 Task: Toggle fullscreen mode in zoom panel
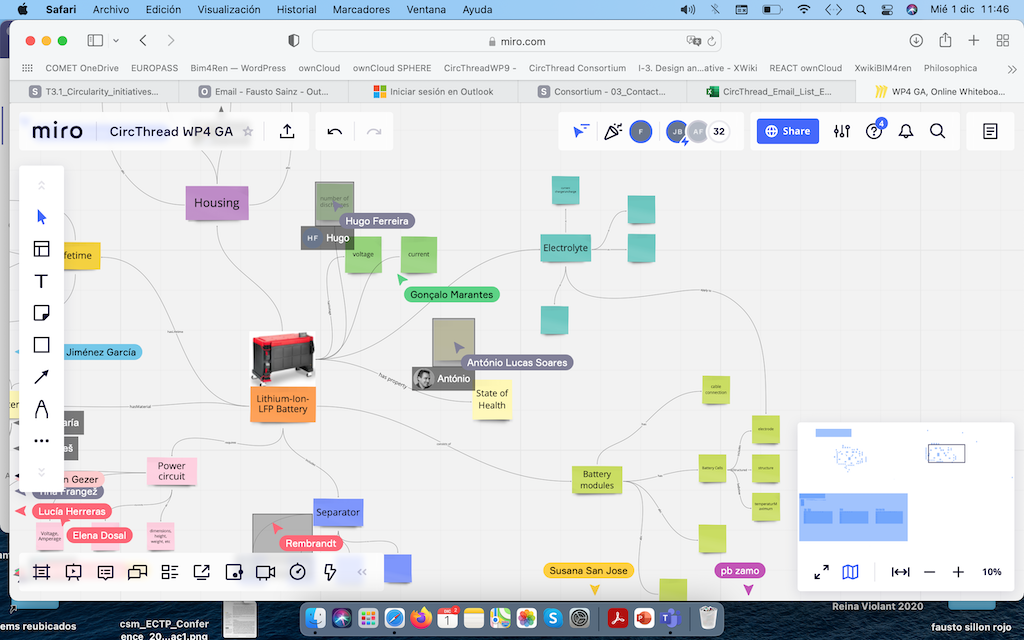pyautogui.click(x=822, y=572)
